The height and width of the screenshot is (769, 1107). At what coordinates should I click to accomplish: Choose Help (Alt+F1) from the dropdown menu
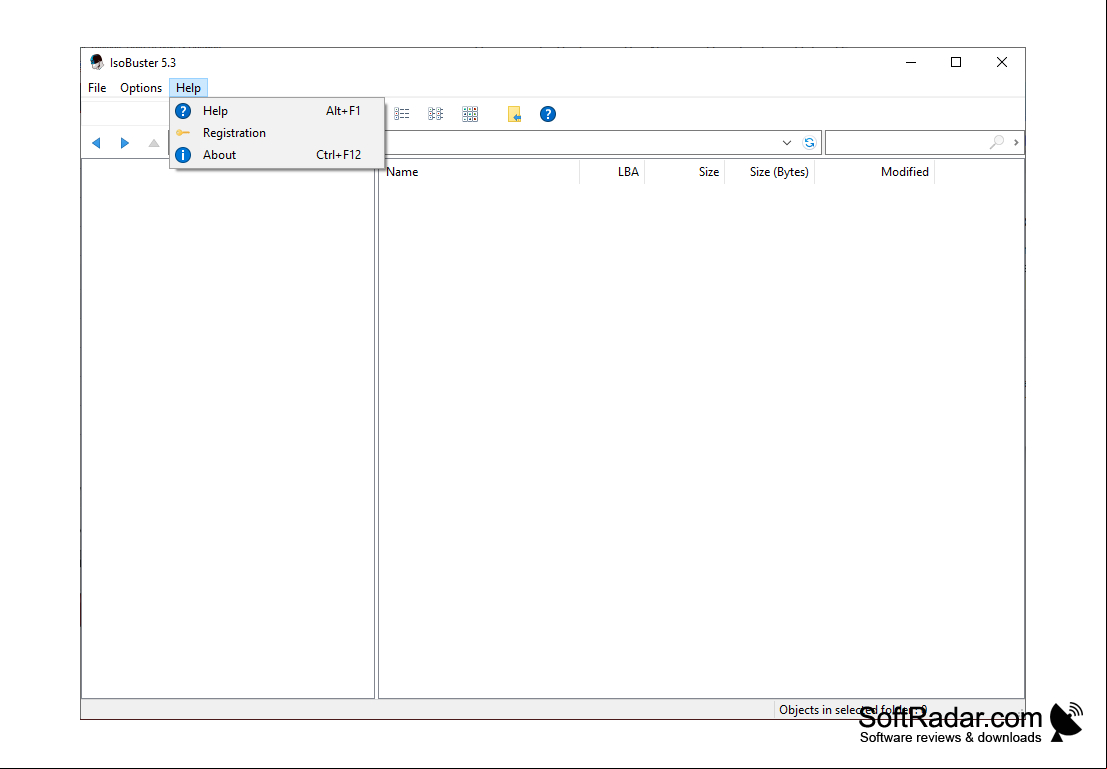click(277, 111)
